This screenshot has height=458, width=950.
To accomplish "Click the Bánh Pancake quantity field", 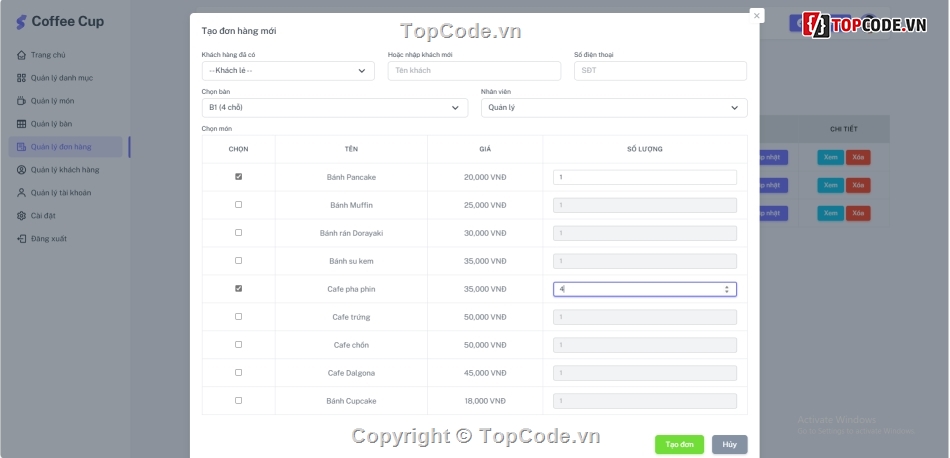I will [x=645, y=178].
